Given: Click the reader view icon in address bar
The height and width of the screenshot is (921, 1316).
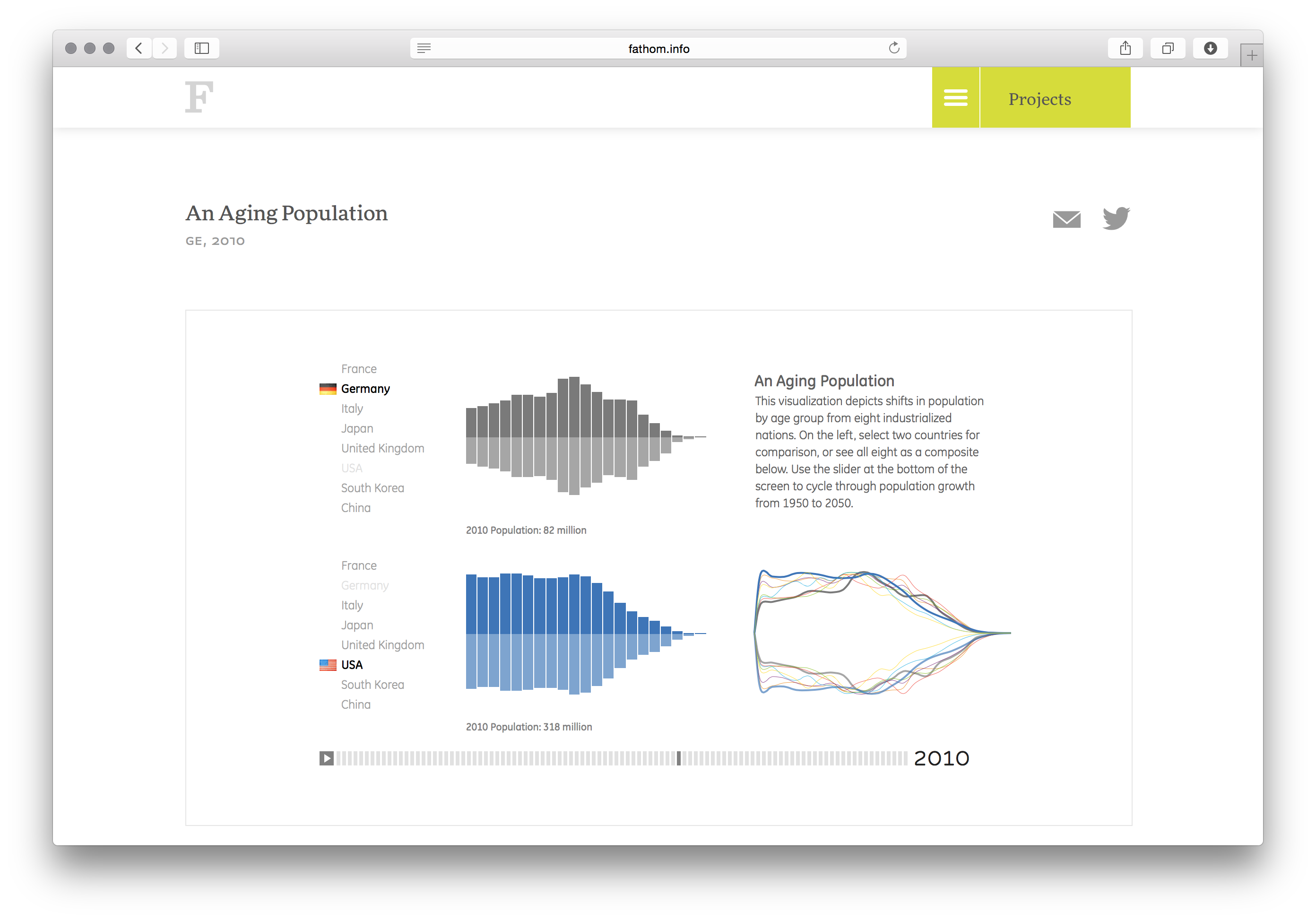Looking at the screenshot, I should [424, 48].
